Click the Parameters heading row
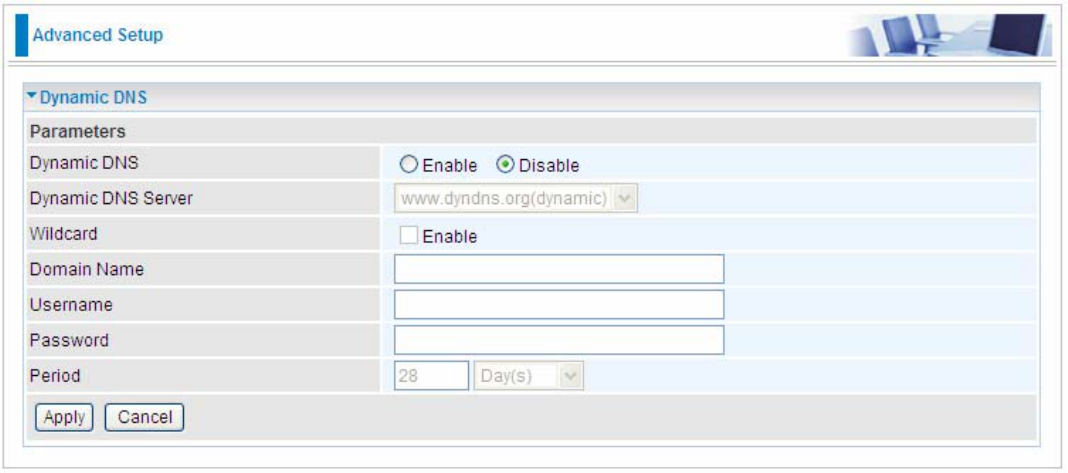Screen dimensions: 1068x473 pyautogui.click(x=531, y=129)
